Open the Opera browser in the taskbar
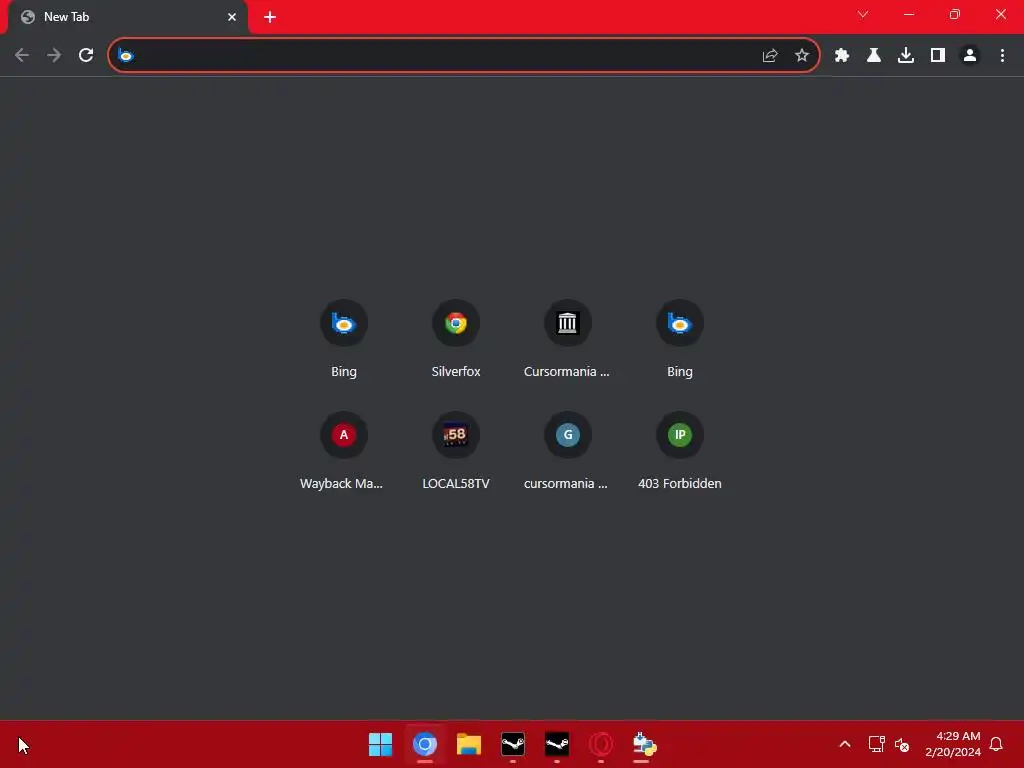 [601, 744]
